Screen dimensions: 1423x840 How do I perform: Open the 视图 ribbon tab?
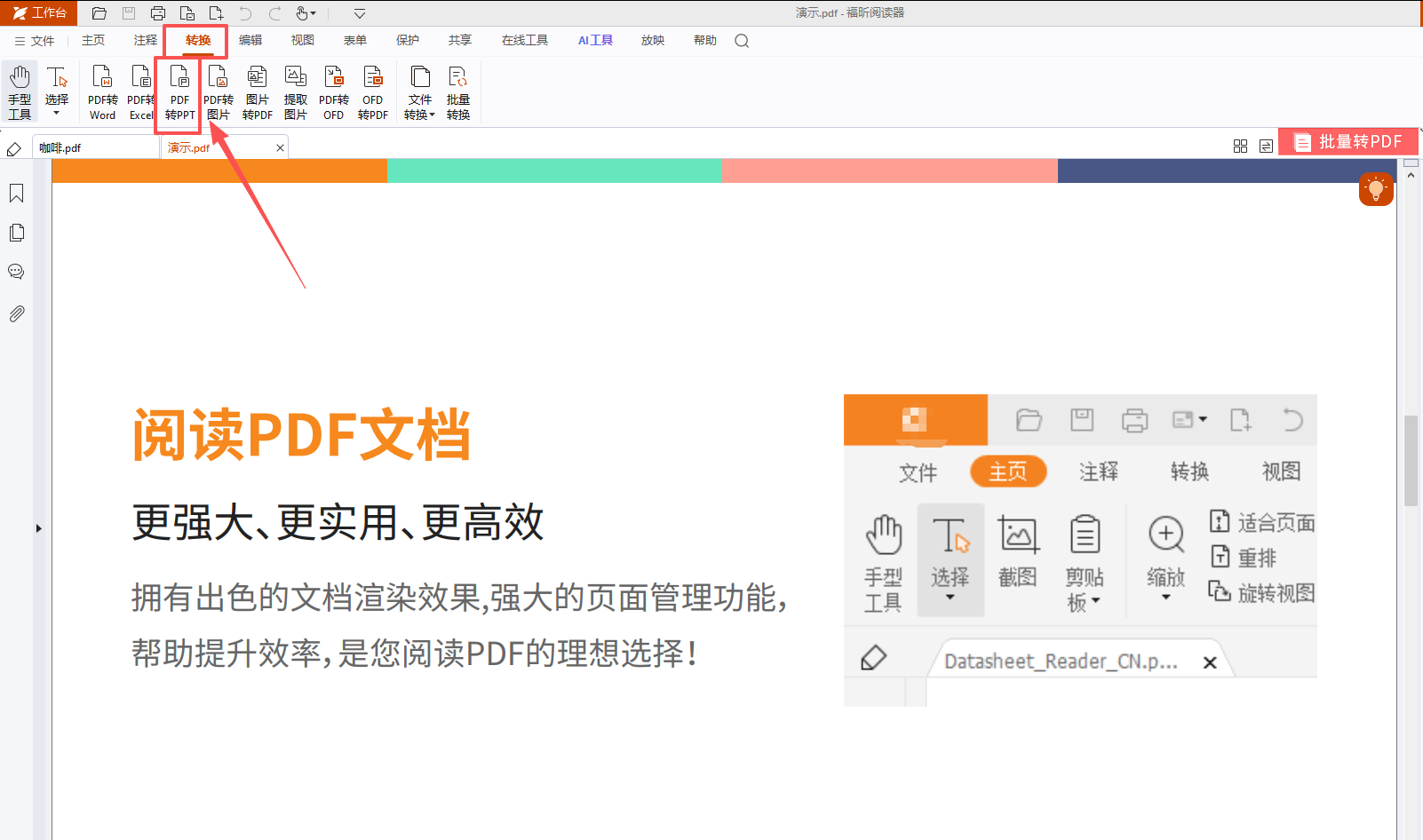(x=303, y=41)
